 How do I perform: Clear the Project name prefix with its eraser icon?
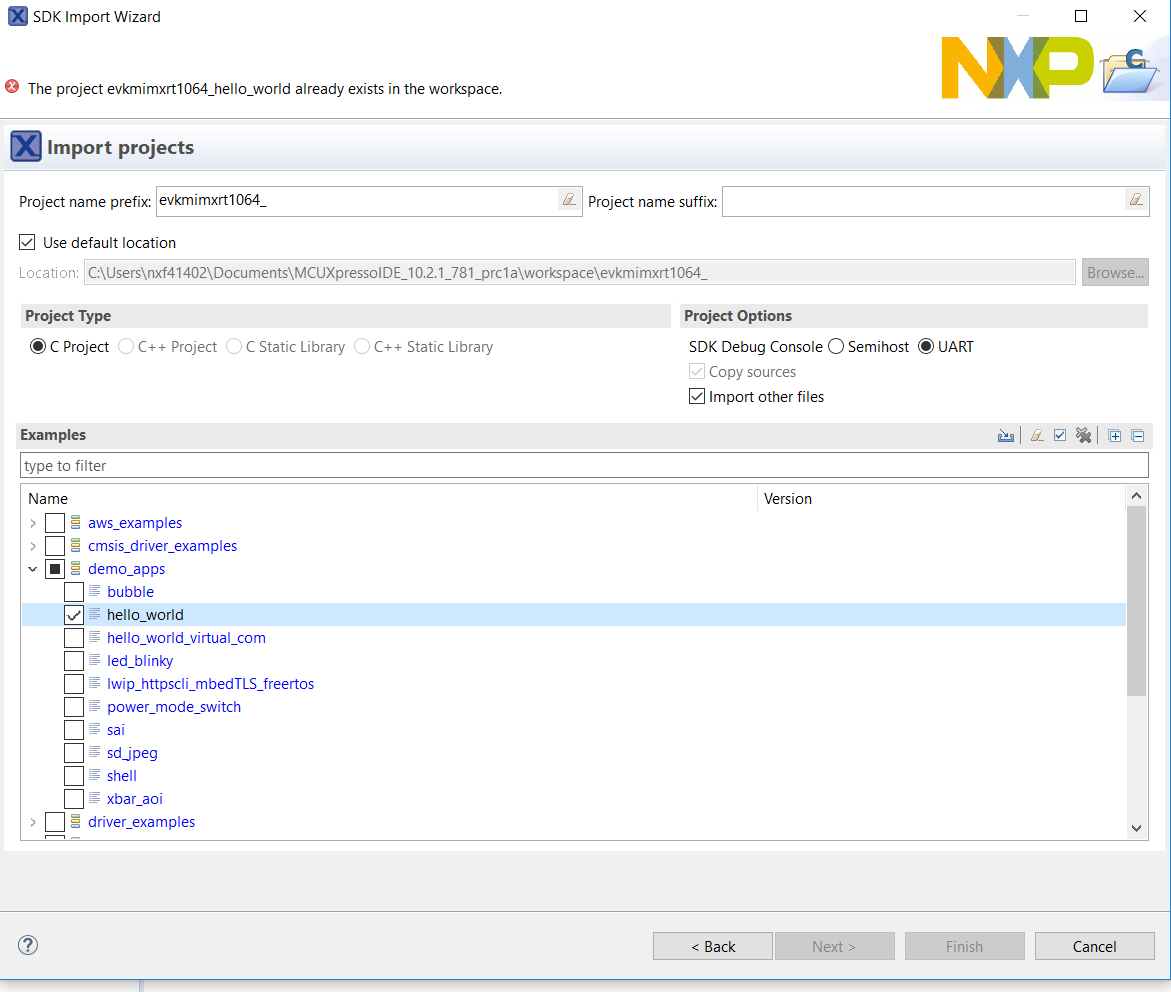569,200
